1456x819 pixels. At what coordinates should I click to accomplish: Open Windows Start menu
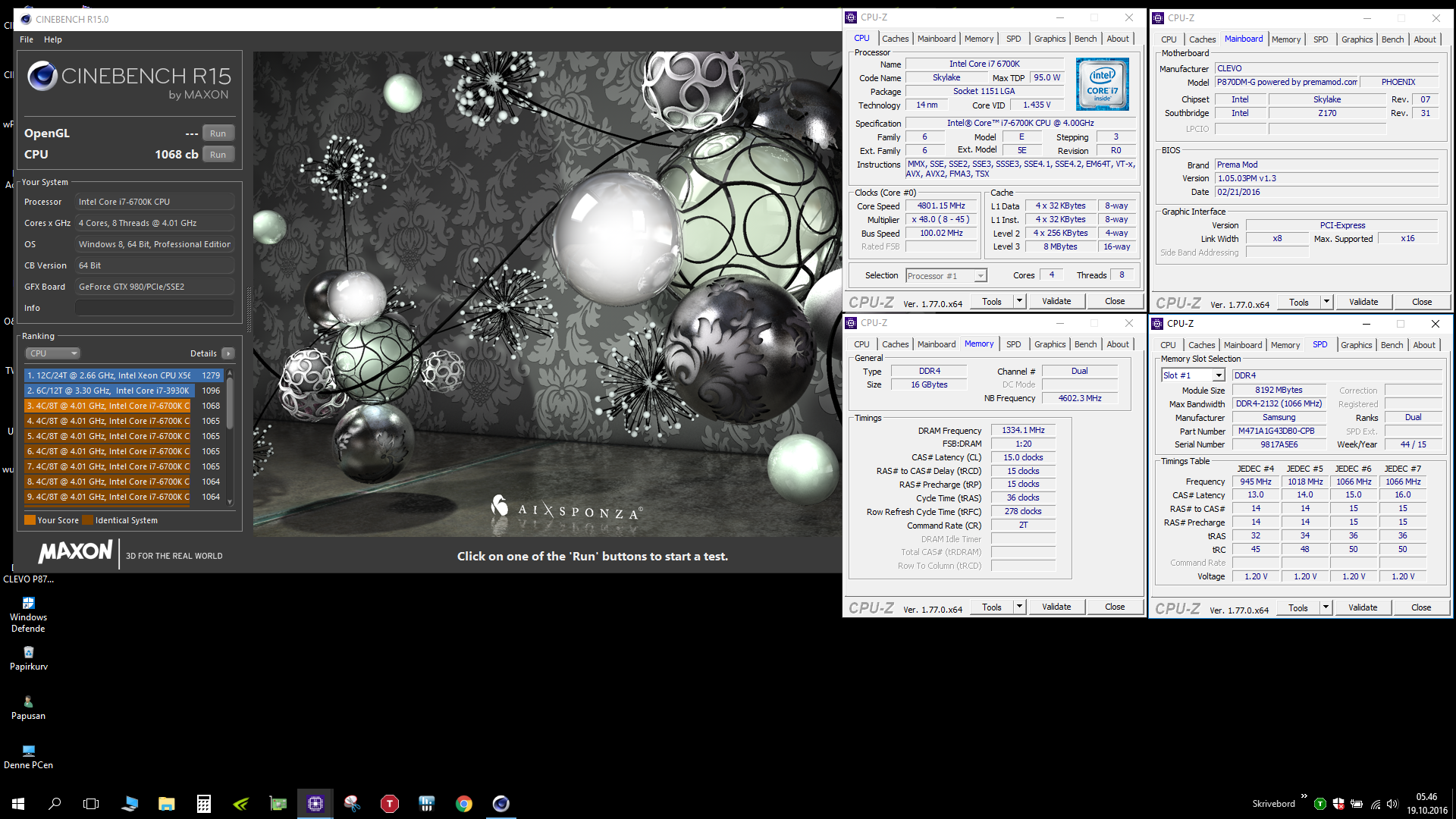click(x=18, y=803)
